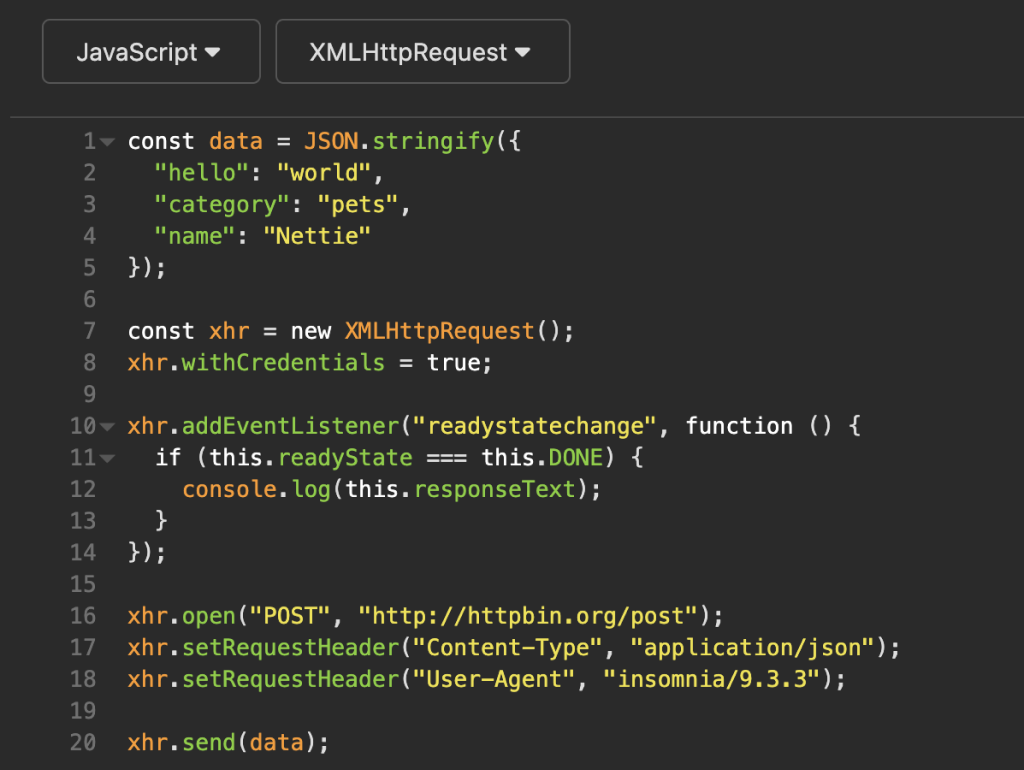The image size is (1024, 770).
Task: Click the word "stringify" on line 1
Action: coord(433,141)
